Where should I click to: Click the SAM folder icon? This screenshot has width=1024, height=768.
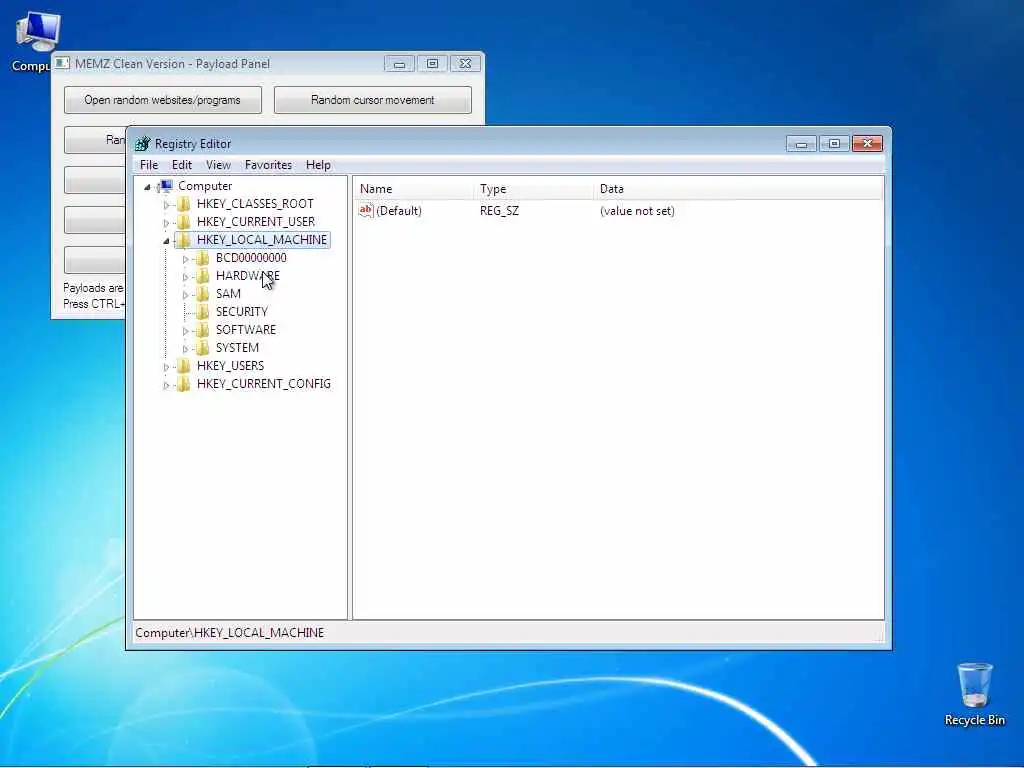[203, 294]
